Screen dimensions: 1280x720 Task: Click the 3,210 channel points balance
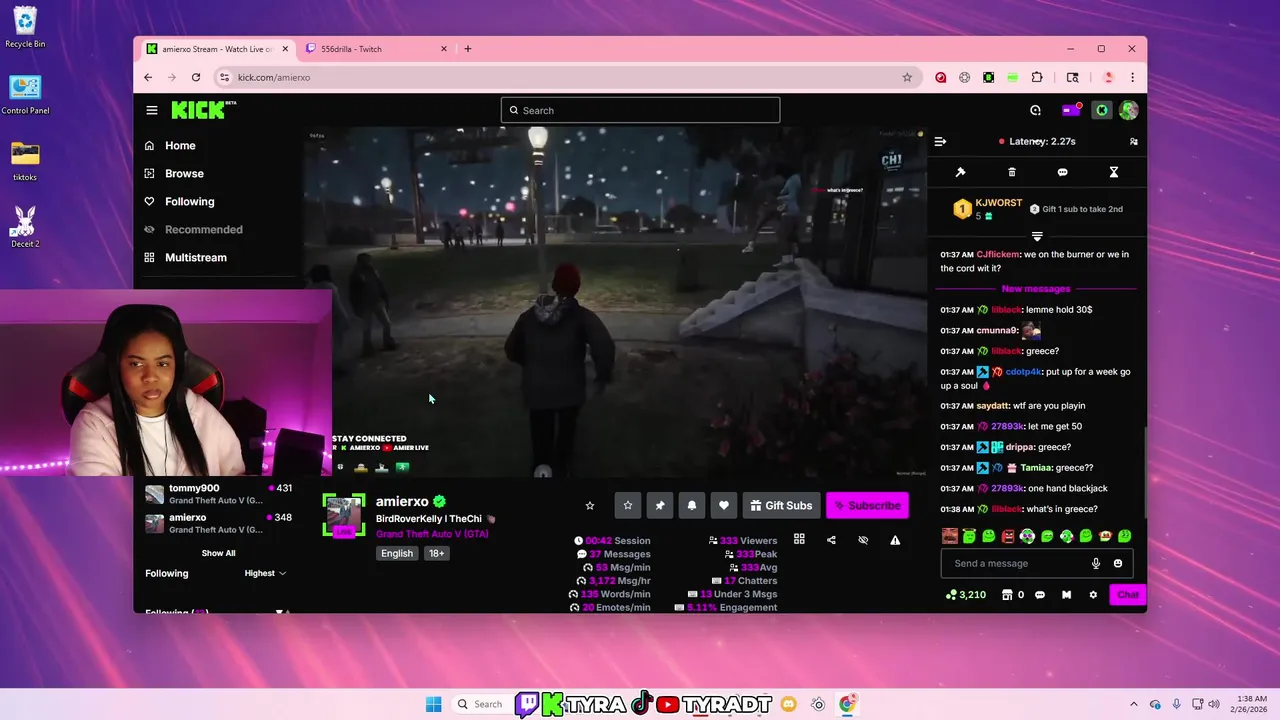[966, 595]
